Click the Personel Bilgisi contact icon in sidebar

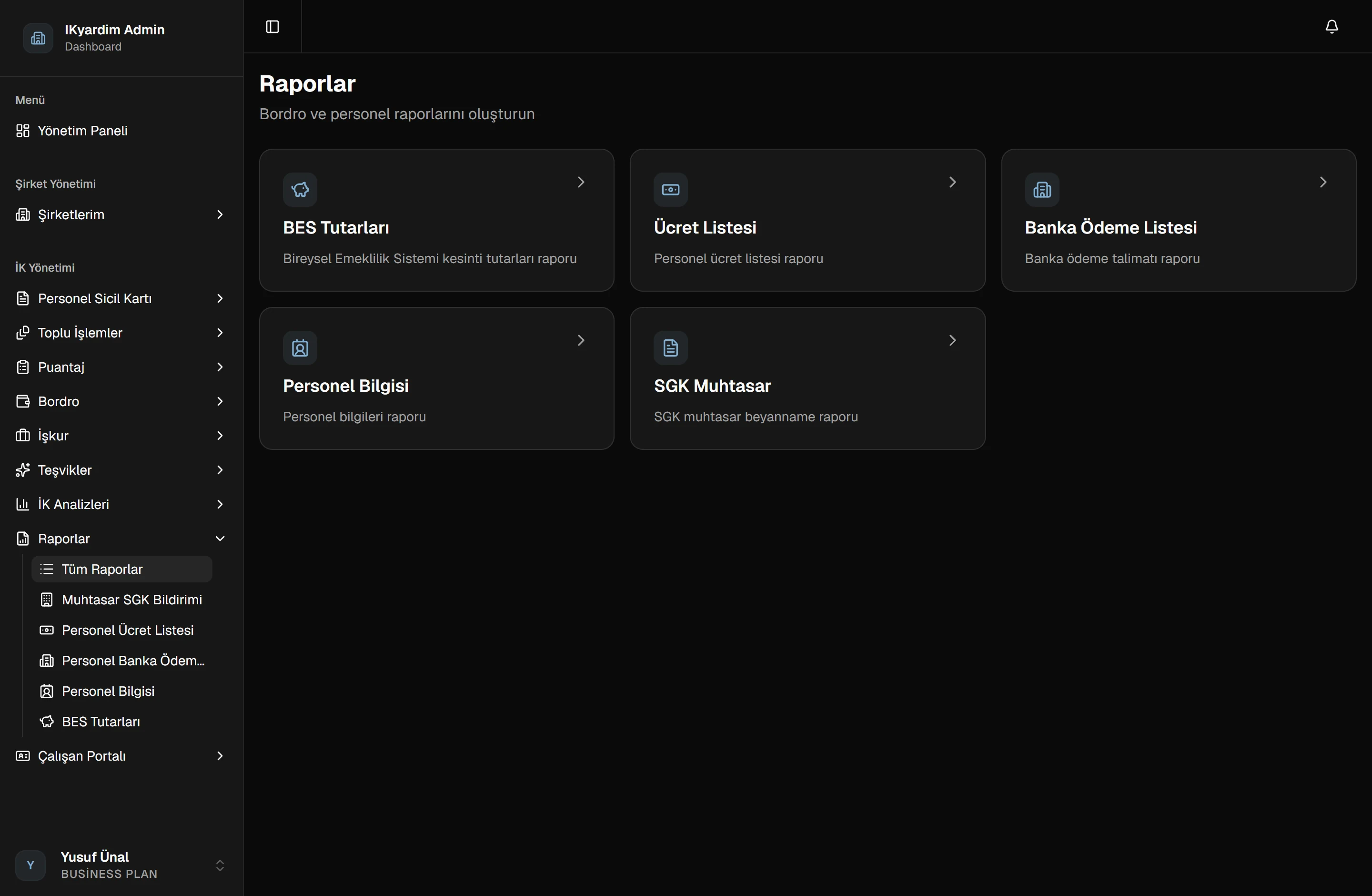coord(47,692)
